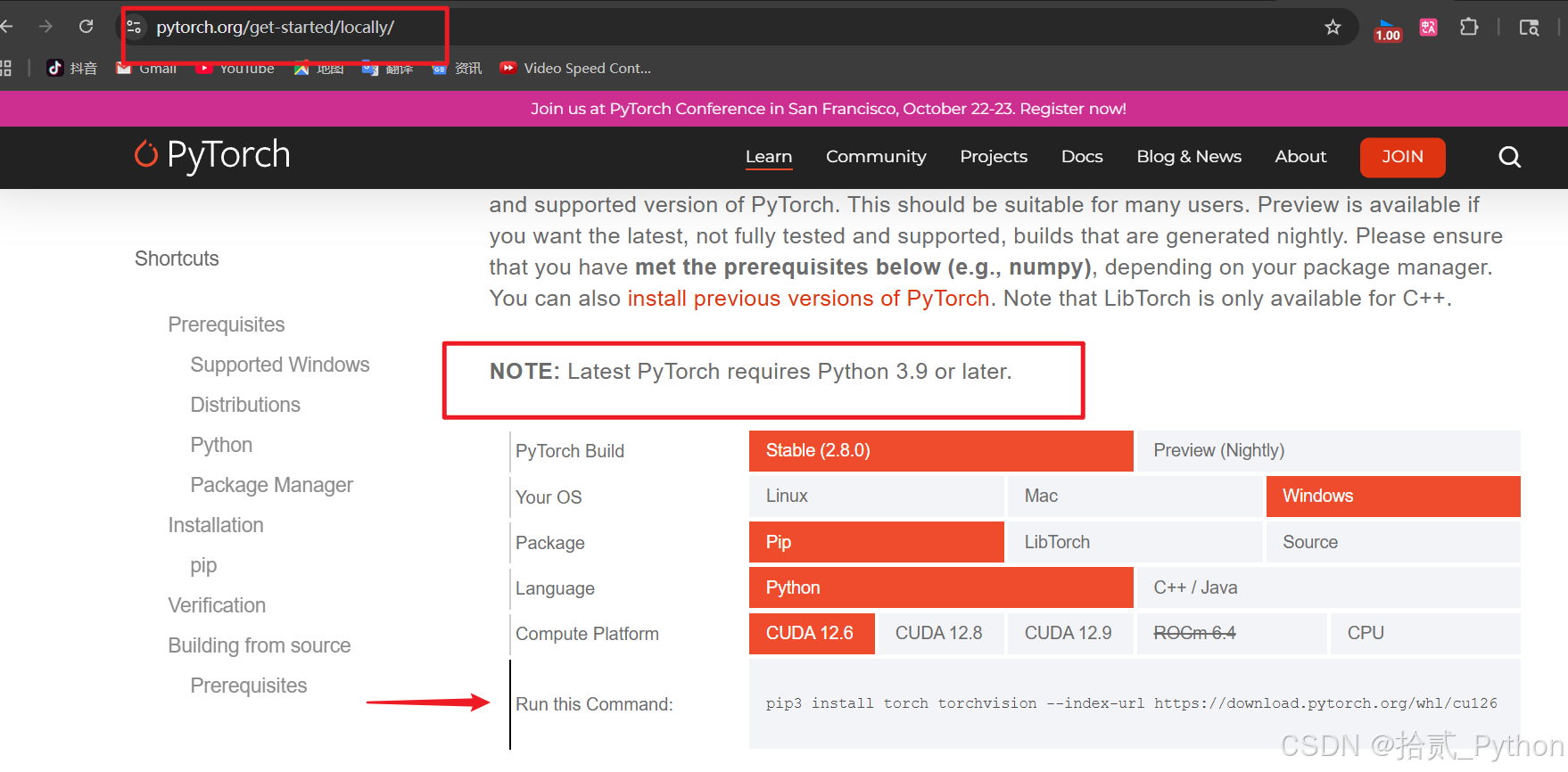Go forward with the browser forward arrow
Screen dimensions: 1568x772
click(x=45, y=27)
